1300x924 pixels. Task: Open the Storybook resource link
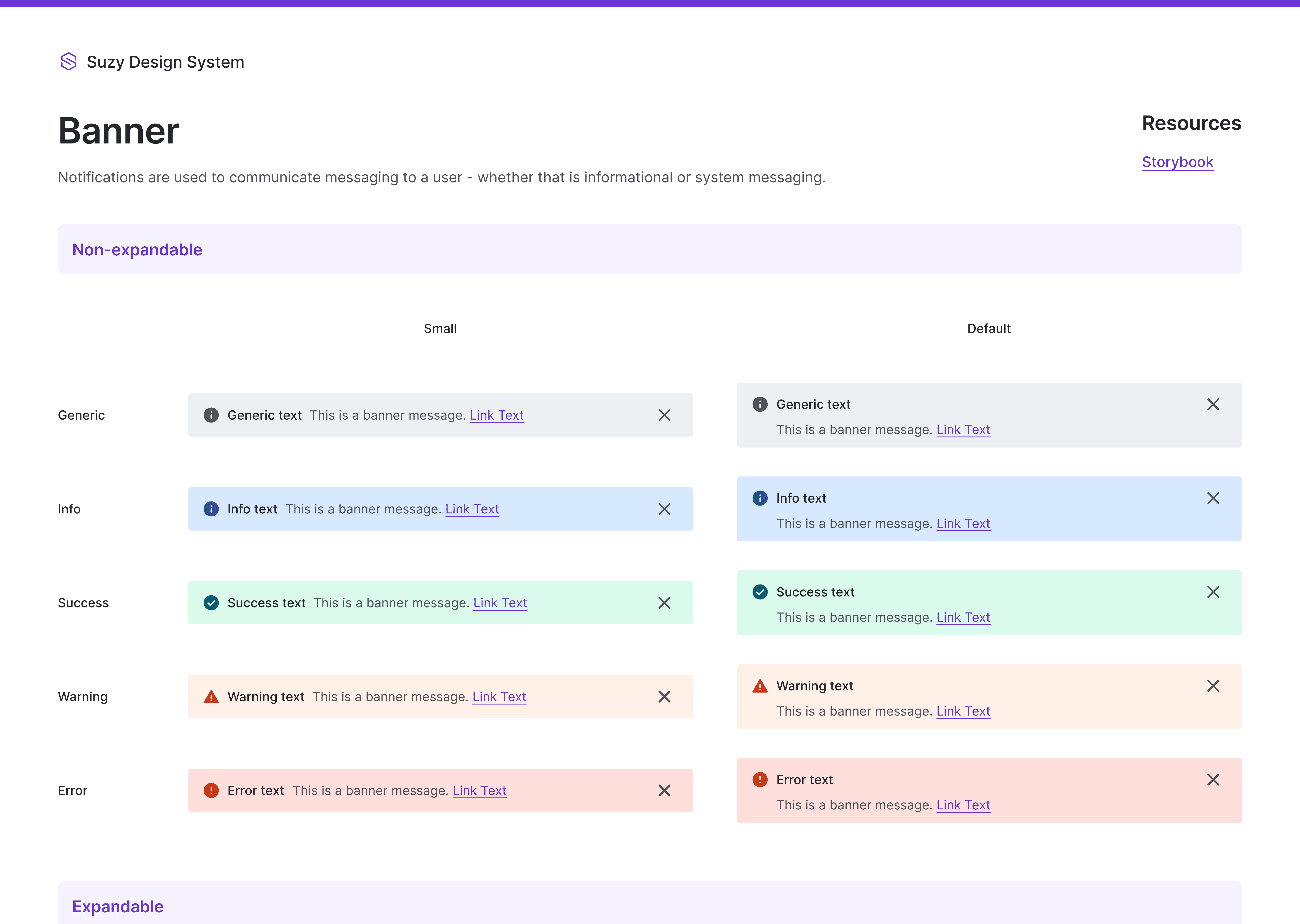coord(1178,162)
